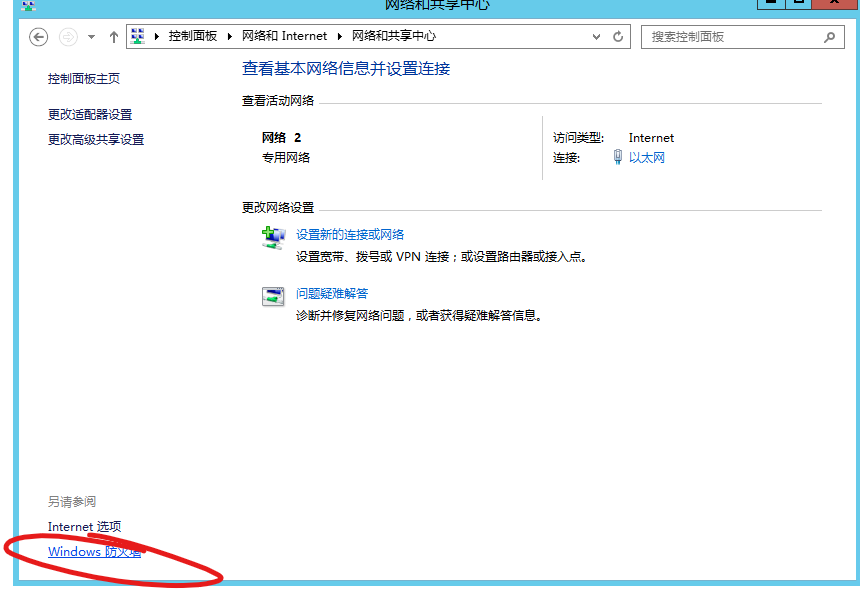Open 更改高级共享设置 link
Image resolution: width=860 pixels, height=589 pixels.
(x=96, y=140)
